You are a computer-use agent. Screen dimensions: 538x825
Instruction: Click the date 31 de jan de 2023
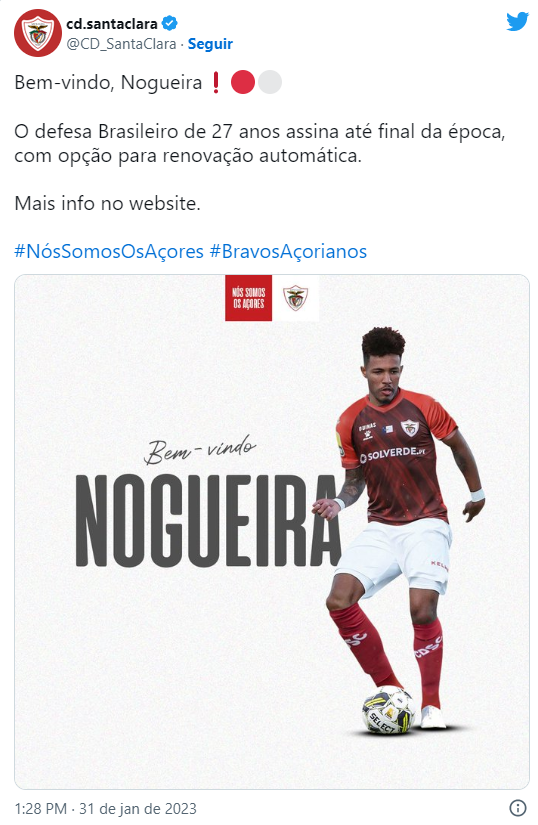[x=138, y=808]
